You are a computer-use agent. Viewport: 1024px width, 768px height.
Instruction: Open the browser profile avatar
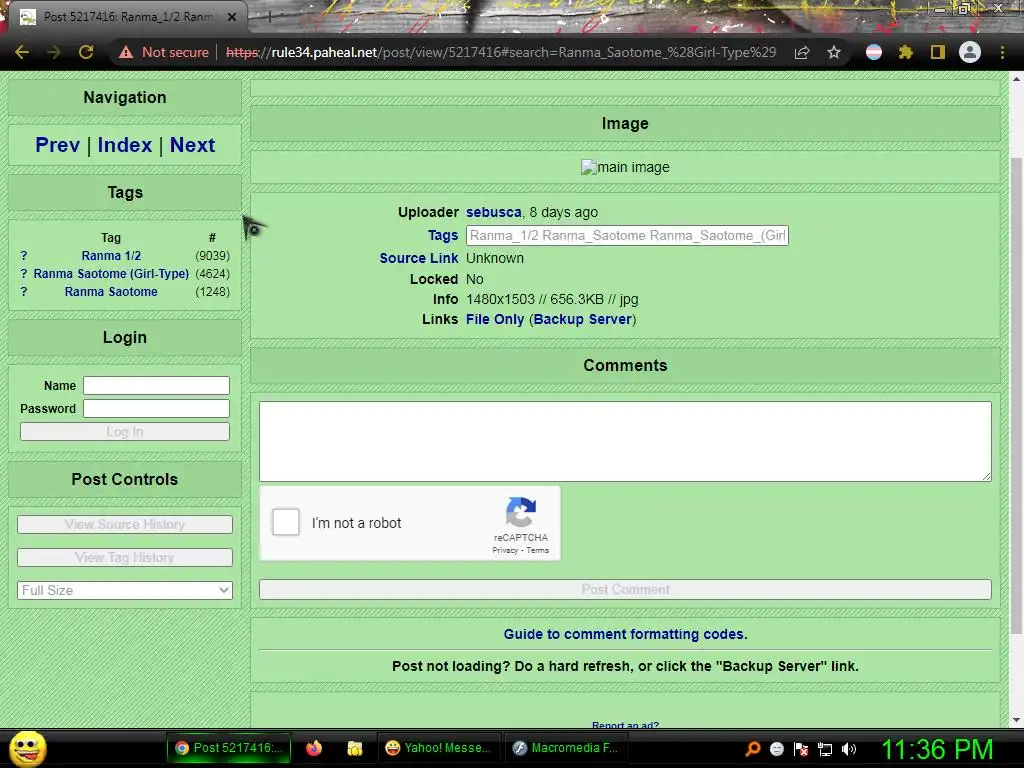tap(970, 52)
